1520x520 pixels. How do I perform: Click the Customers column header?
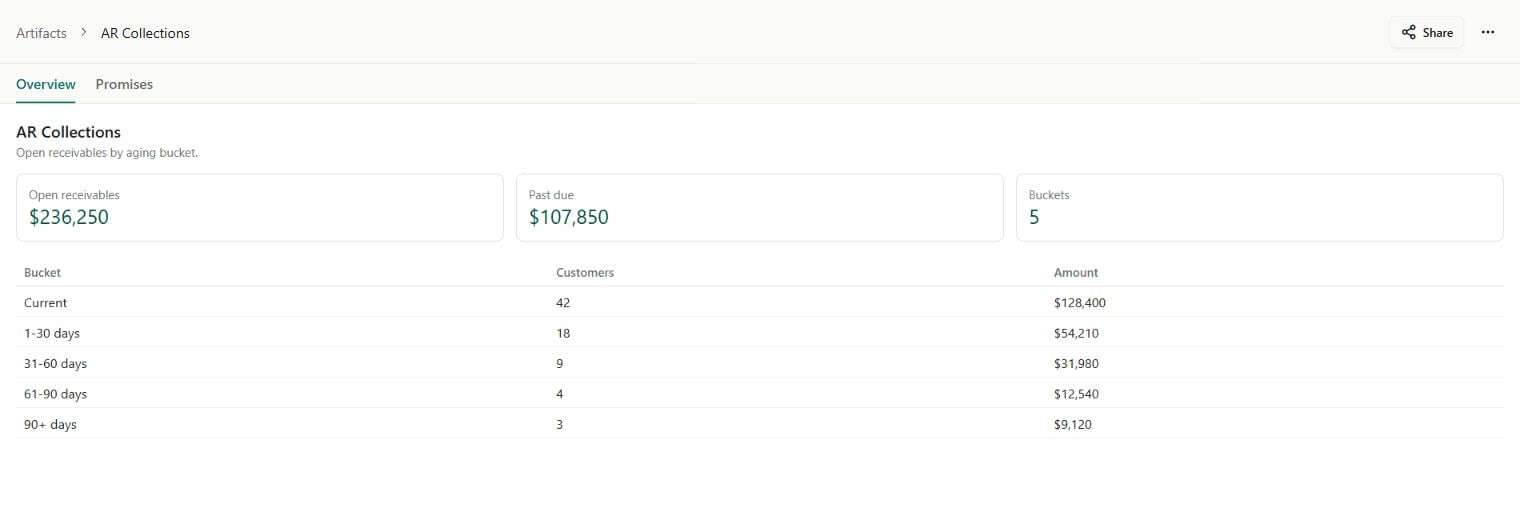(x=585, y=272)
